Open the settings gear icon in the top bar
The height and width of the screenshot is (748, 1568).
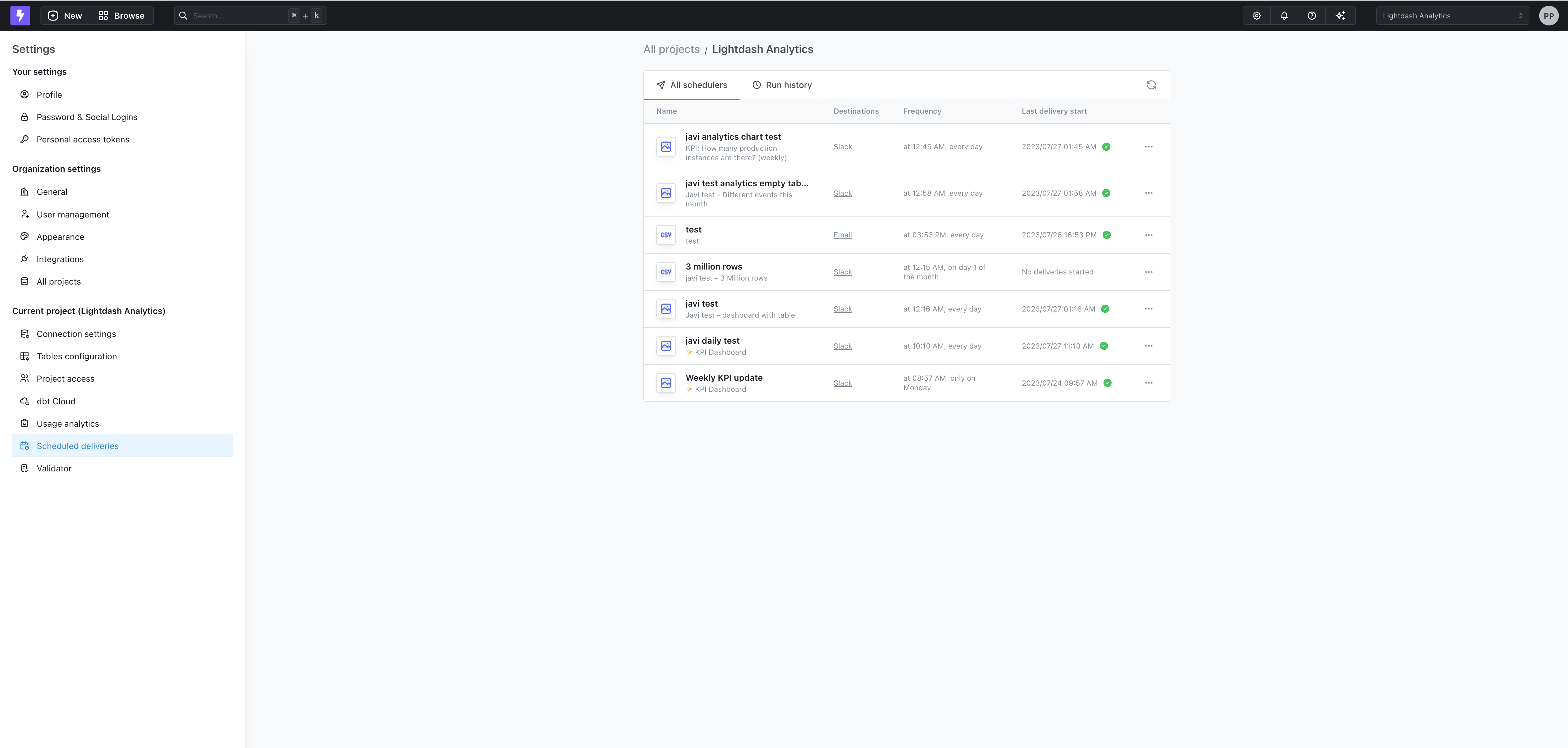1256,15
